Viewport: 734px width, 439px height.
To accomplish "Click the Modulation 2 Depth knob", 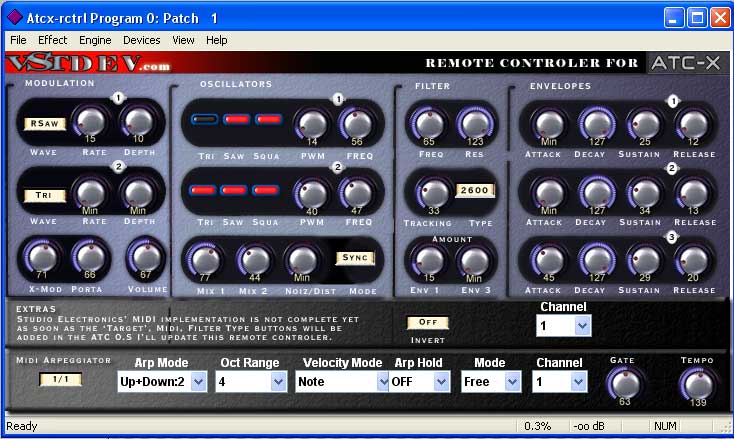I will pos(138,193).
